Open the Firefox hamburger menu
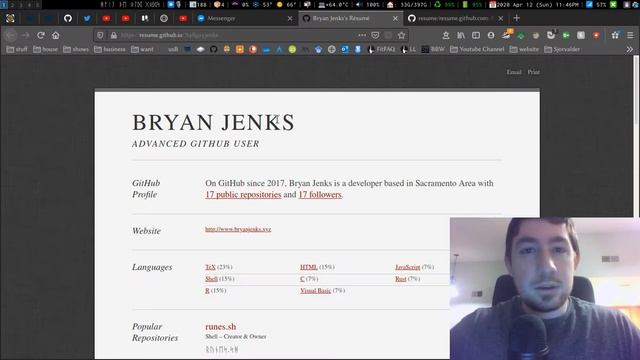Screen dimensions: 640x360 coord(630,36)
